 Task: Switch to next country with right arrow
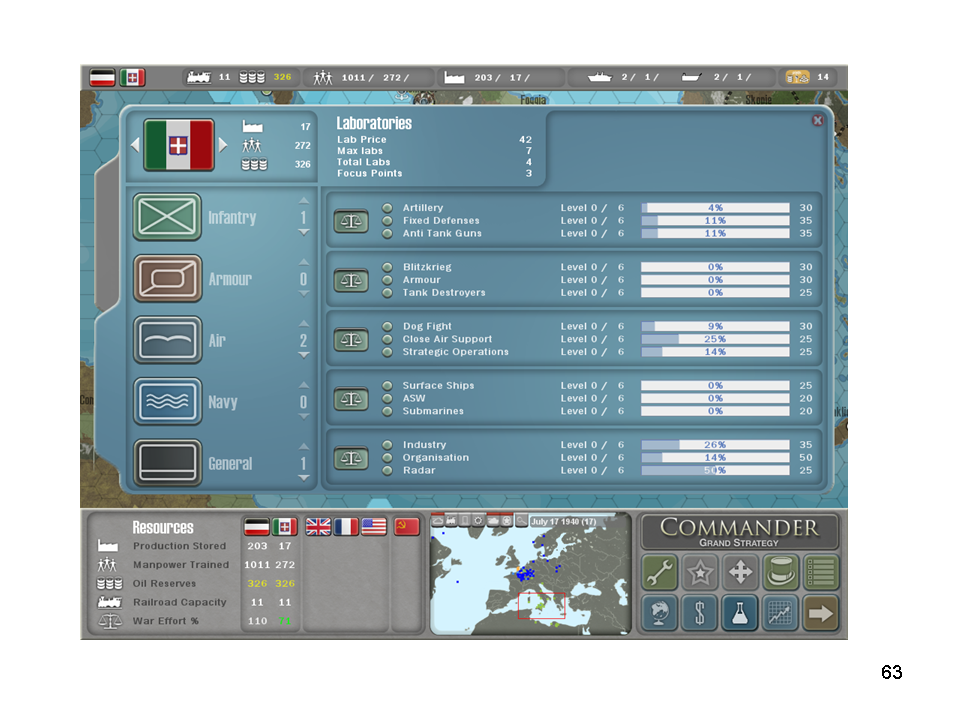point(224,145)
